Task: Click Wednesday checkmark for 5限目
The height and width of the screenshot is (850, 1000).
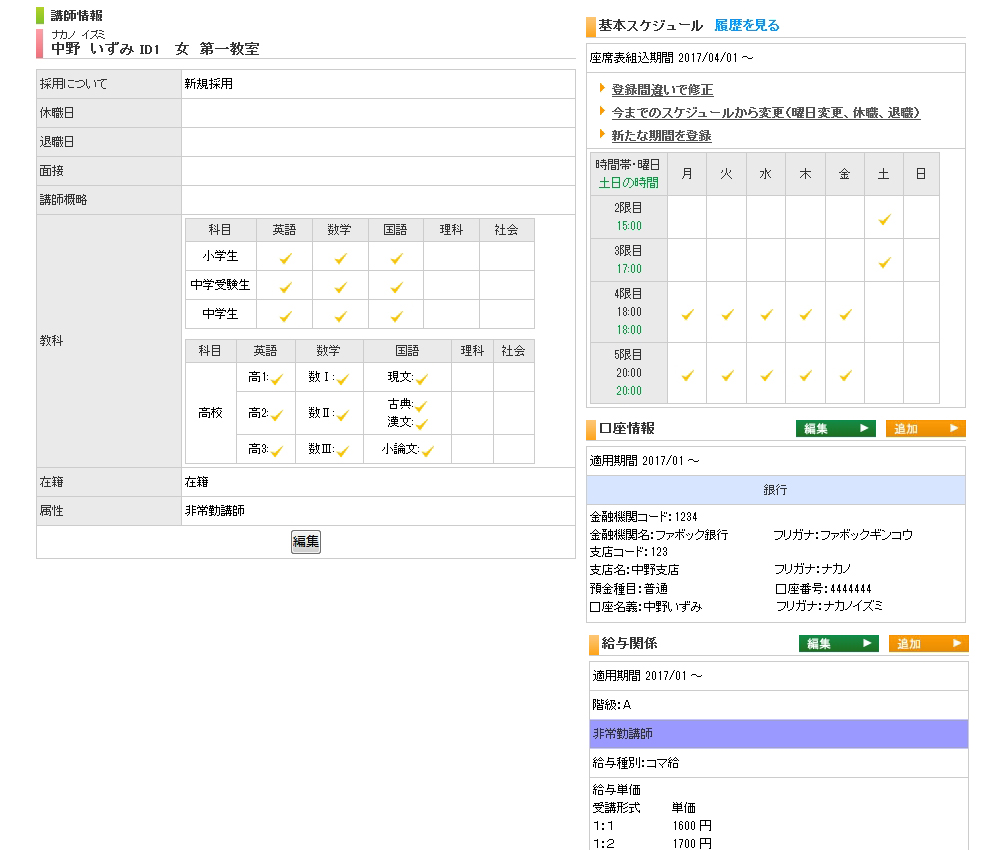Action: (x=767, y=376)
